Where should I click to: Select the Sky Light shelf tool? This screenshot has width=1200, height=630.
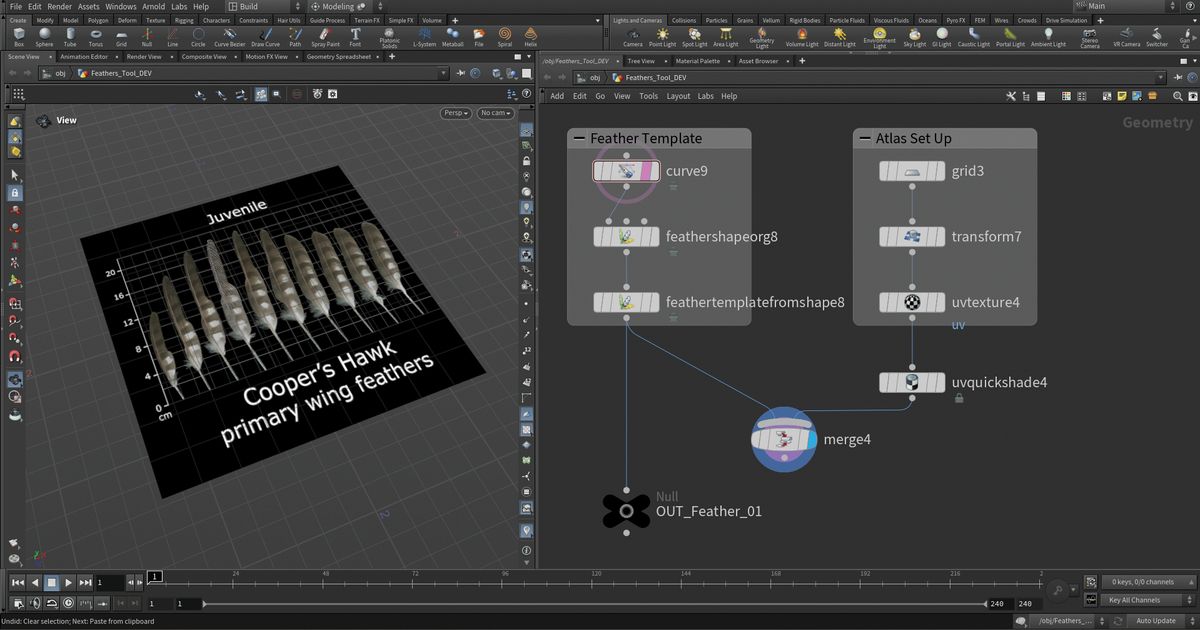[915, 38]
